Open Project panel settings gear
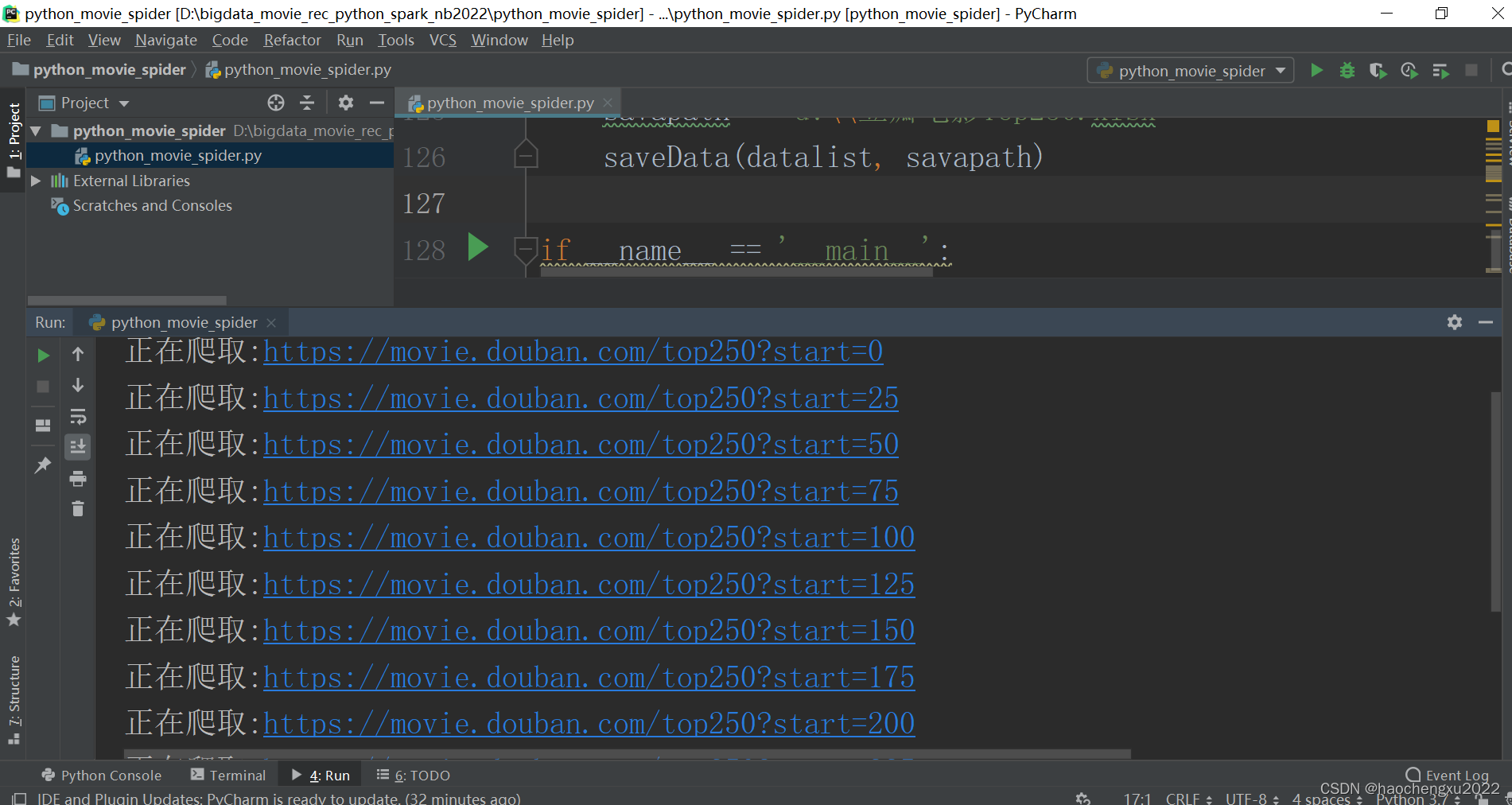The image size is (1512, 805). 345,103
